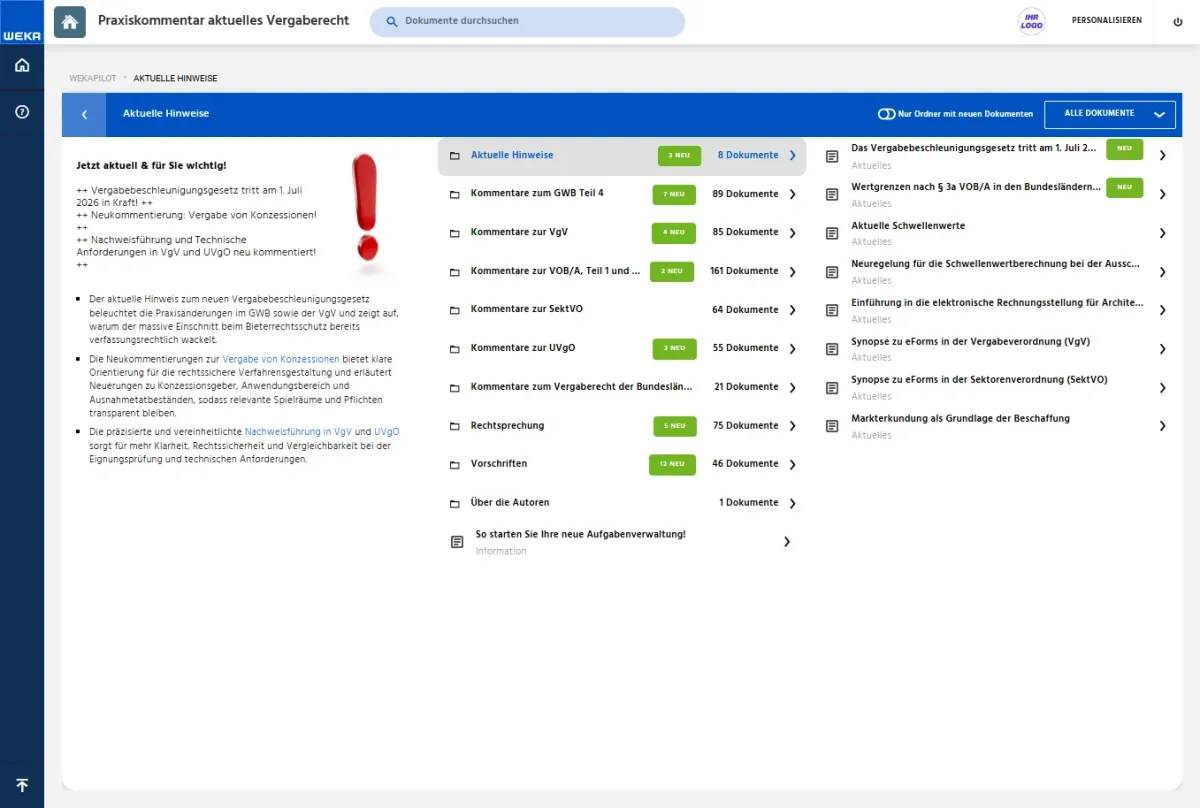Open the 'Vergabe von Konzessionen' link

pyautogui.click(x=281, y=358)
